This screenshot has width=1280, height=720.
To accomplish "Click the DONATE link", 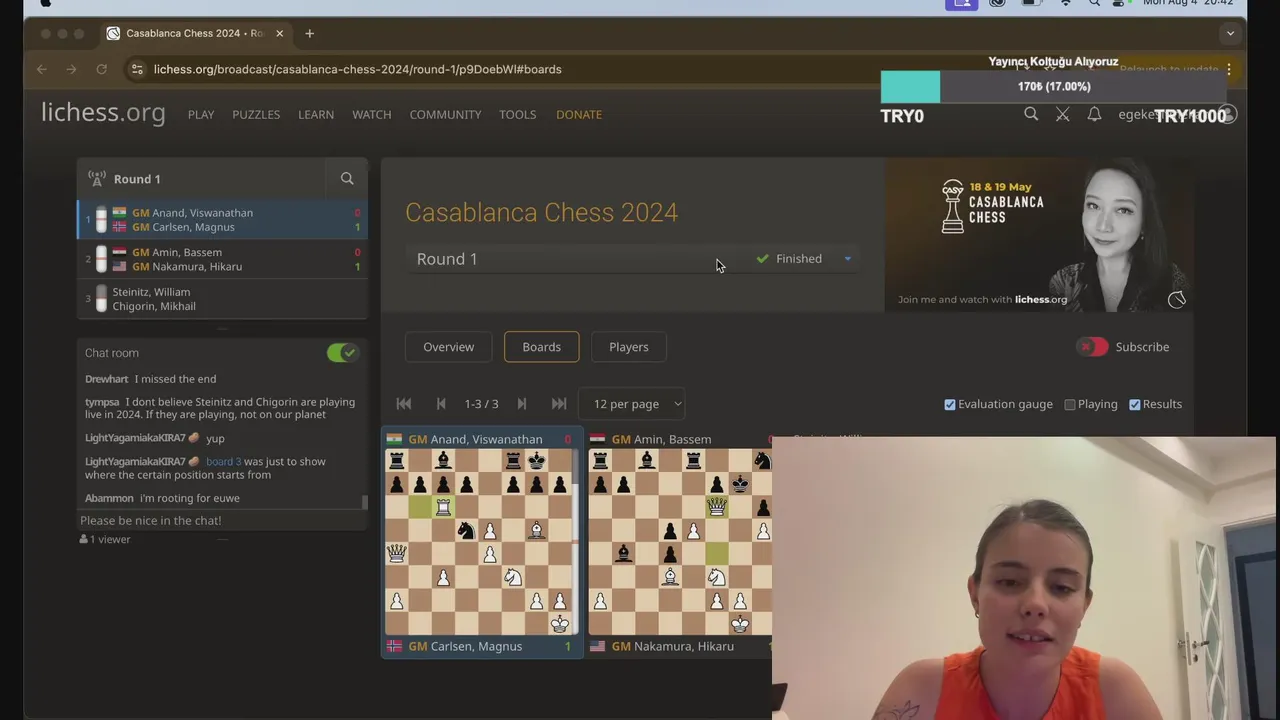I will click(x=579, y=114).
